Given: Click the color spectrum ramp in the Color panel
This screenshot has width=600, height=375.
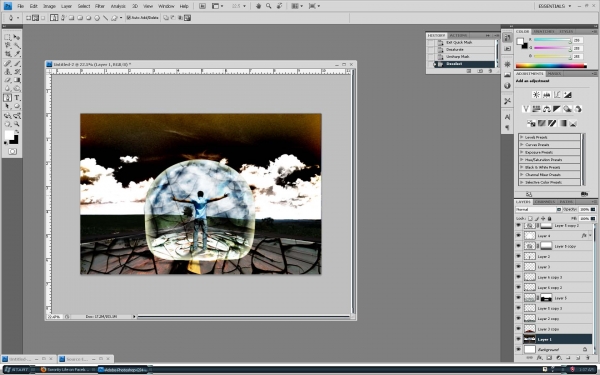Looking at the screenshot, I should [551, 66].
